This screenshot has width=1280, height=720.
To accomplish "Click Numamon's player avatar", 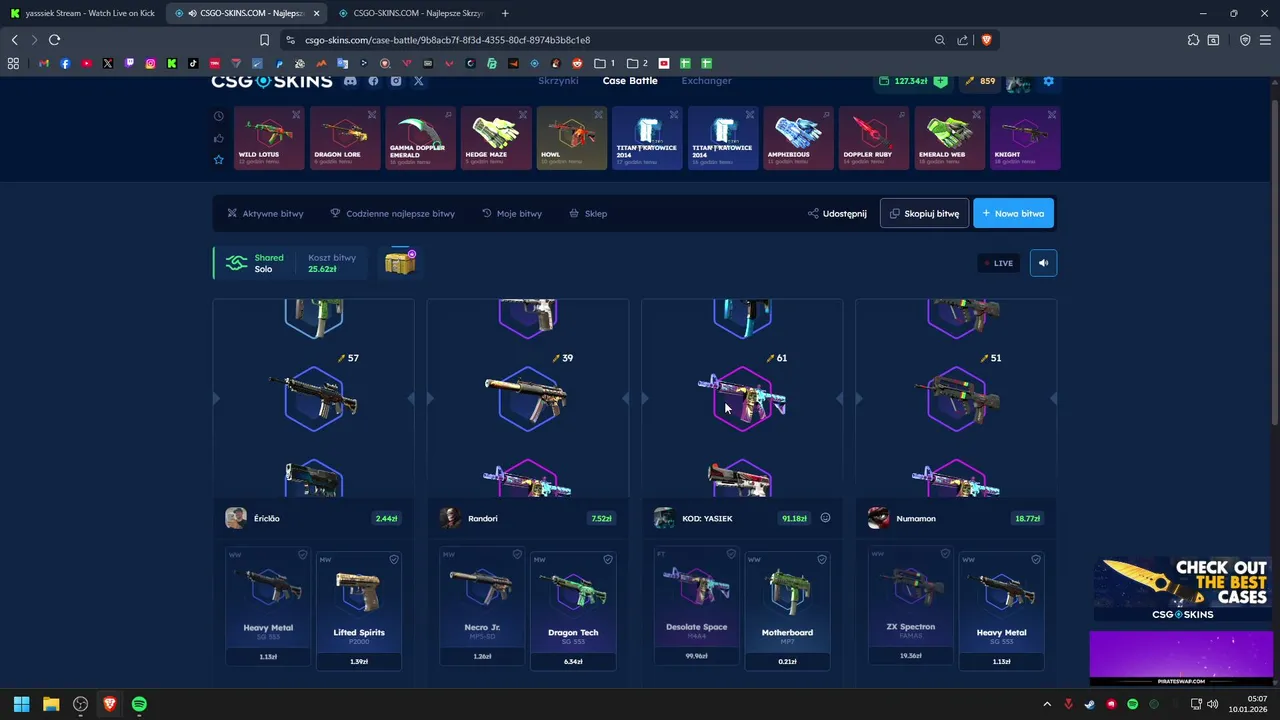I will pos(878,518).
